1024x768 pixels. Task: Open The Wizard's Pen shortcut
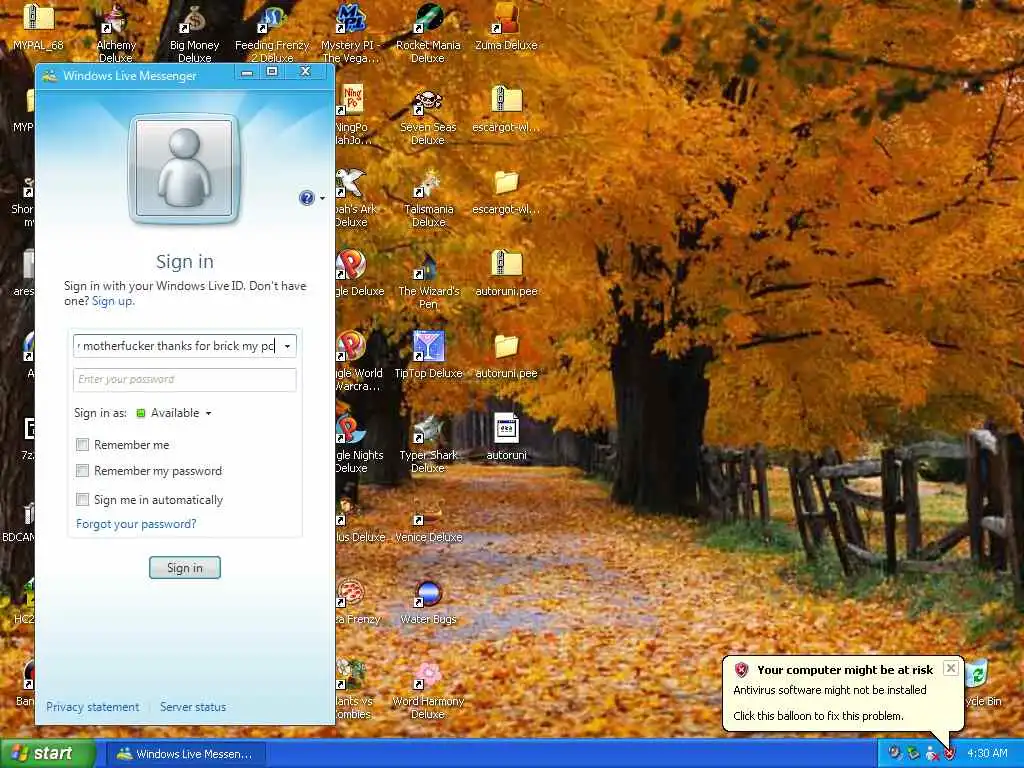[x=428, y=266]
